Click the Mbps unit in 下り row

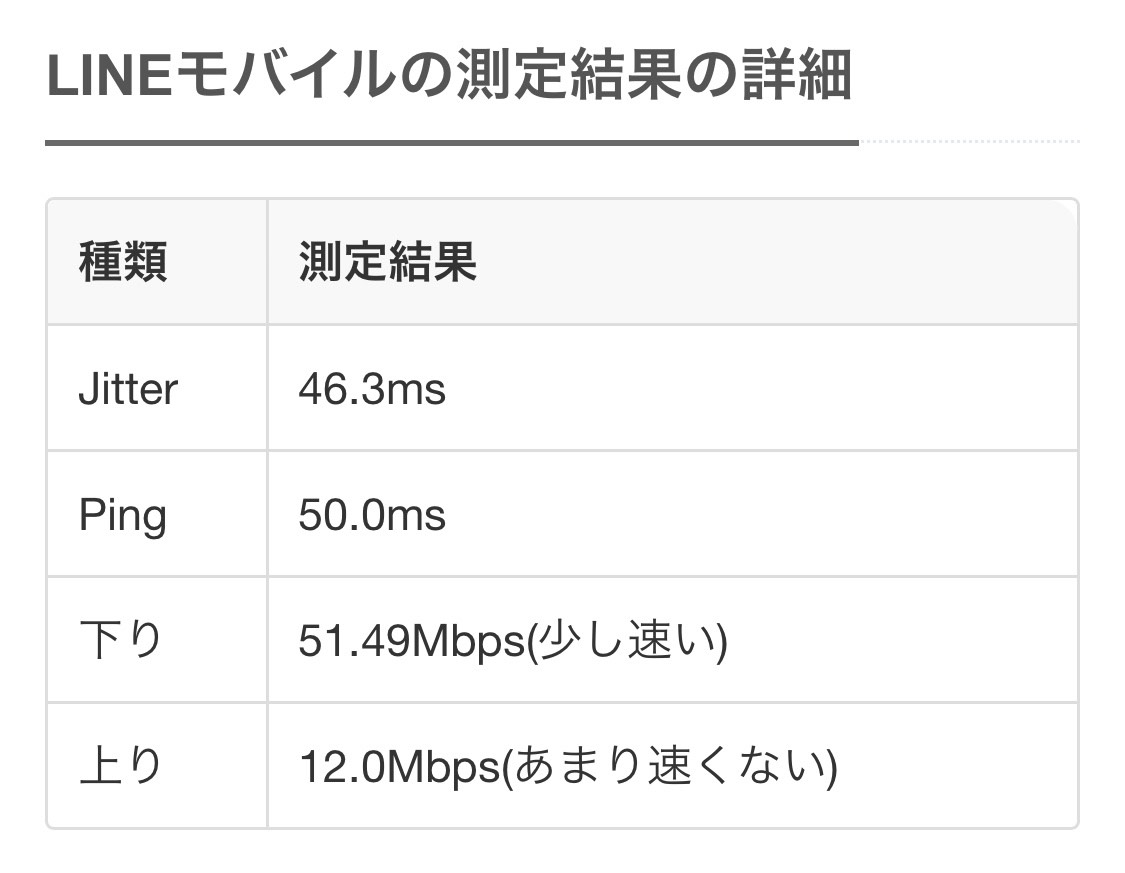[x=469, y=642]
